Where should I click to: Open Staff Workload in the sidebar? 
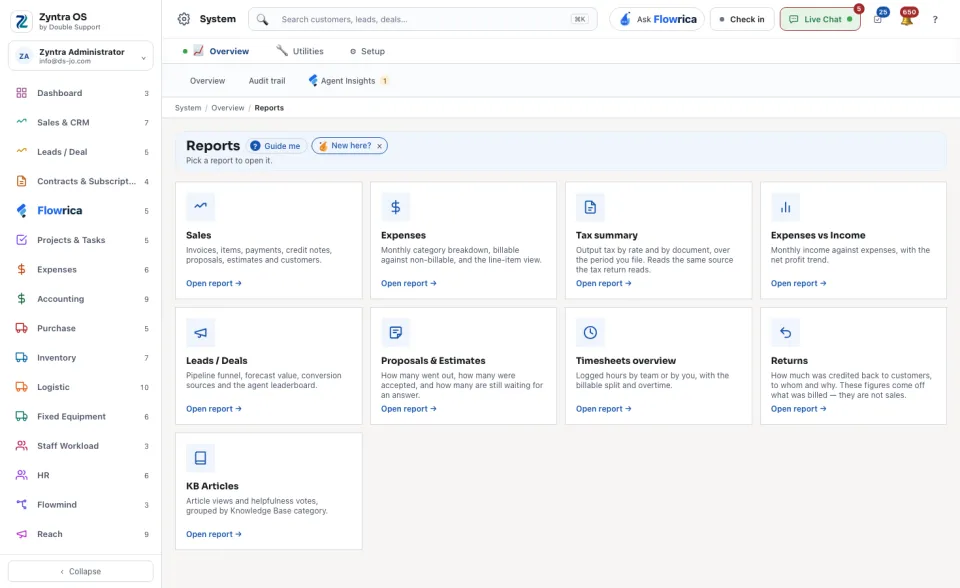pos(81,446)
